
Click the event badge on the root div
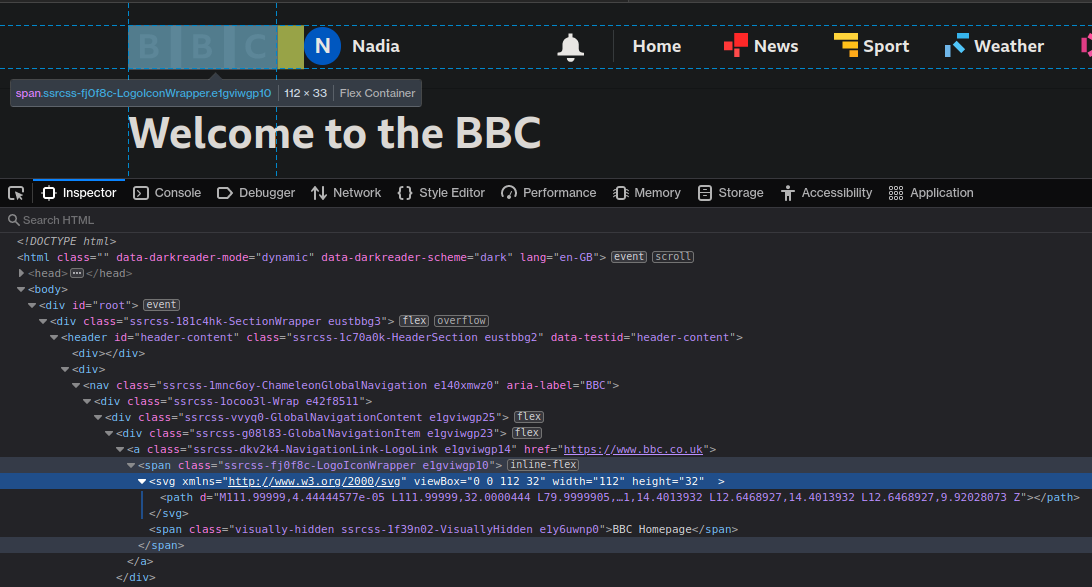click(x=160, y=304)
